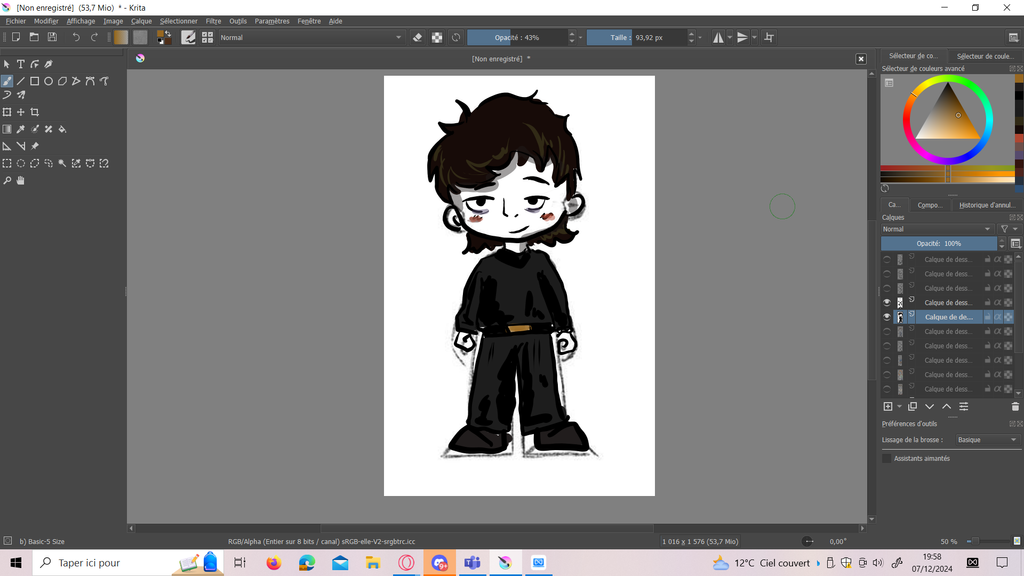1024x576 pixels.
Task: Adjust the layer Opacité 100% slider
Action: click(x=938, y=243)
